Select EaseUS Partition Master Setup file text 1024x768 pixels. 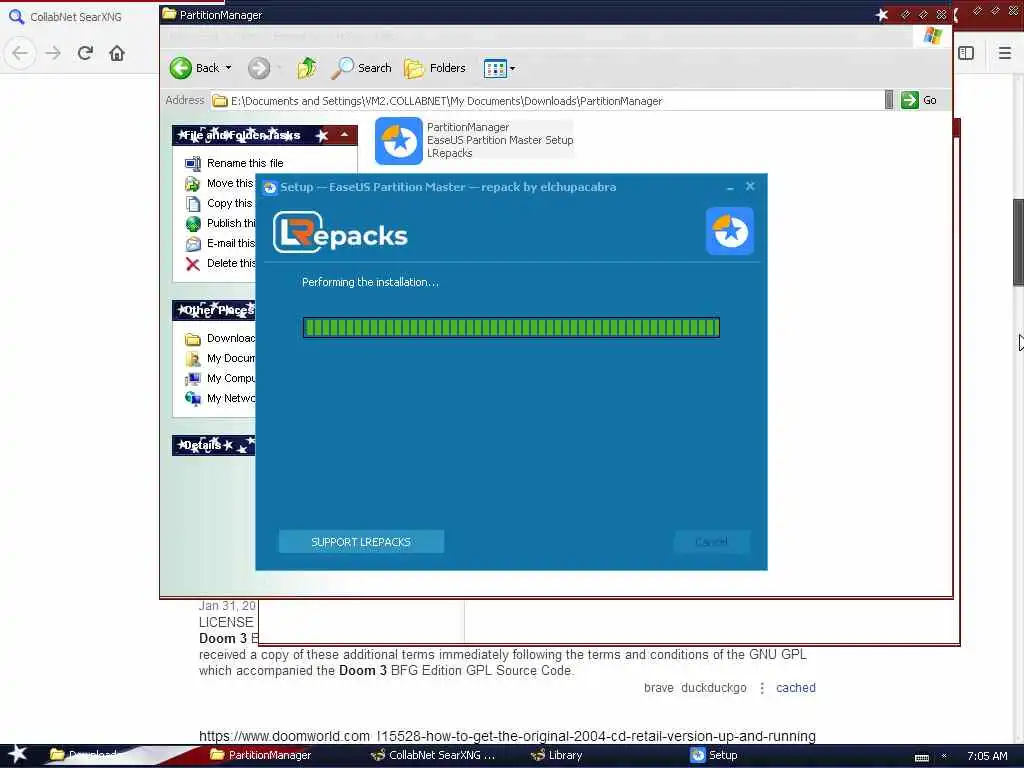click(x=500, y=140)
